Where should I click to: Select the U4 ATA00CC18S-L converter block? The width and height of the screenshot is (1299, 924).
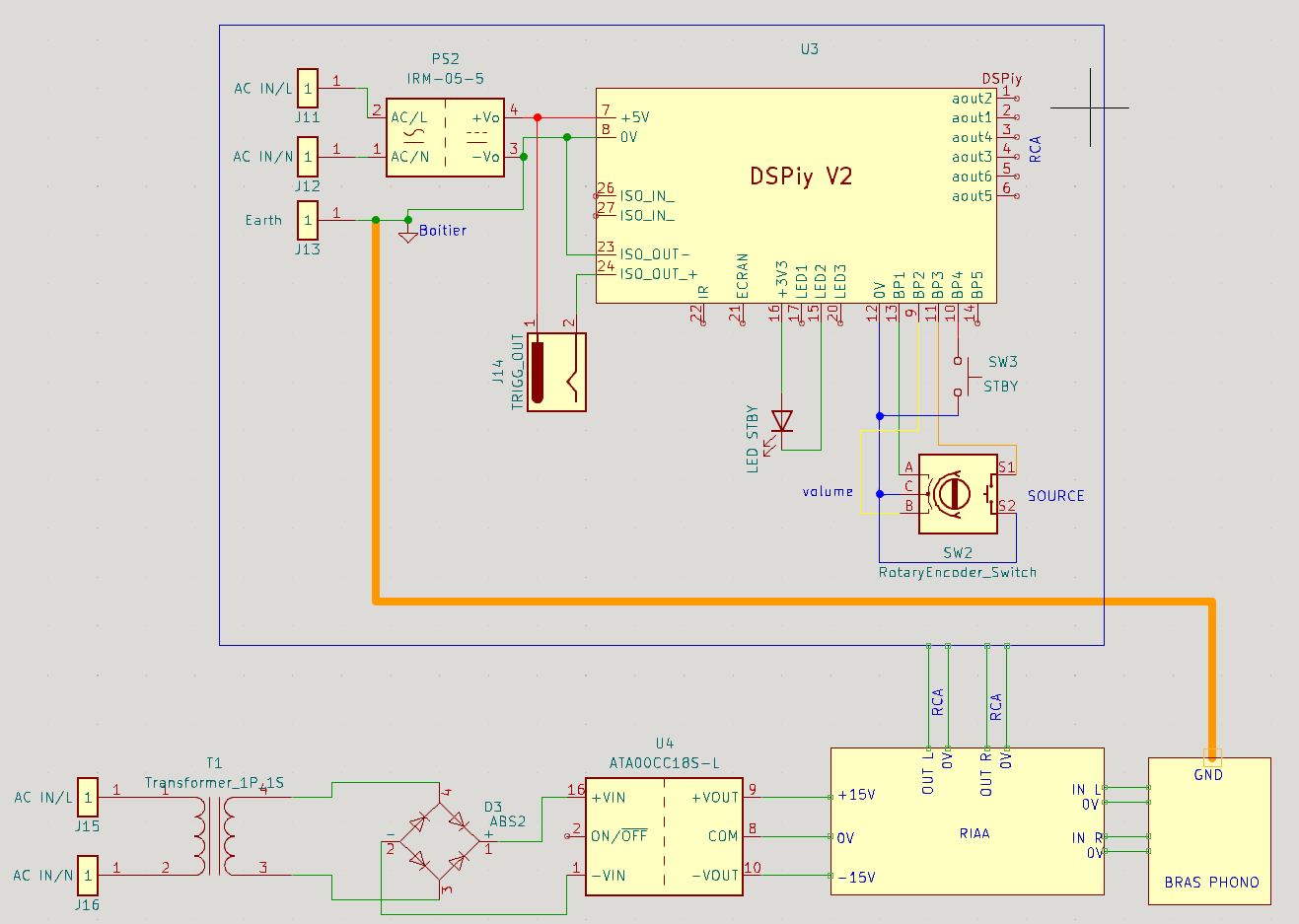tap(664, 836)
